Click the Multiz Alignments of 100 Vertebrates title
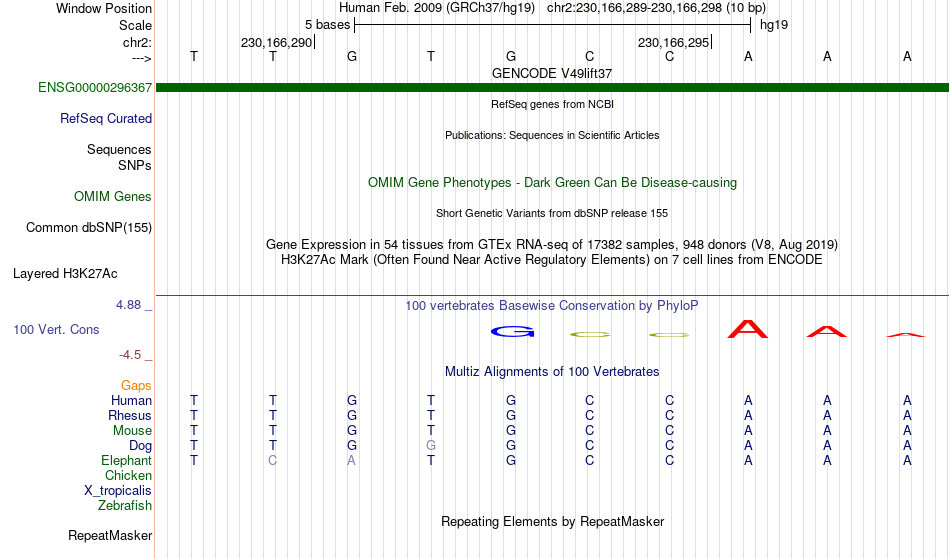The image size is (950, 559). (x=552, y=372)
